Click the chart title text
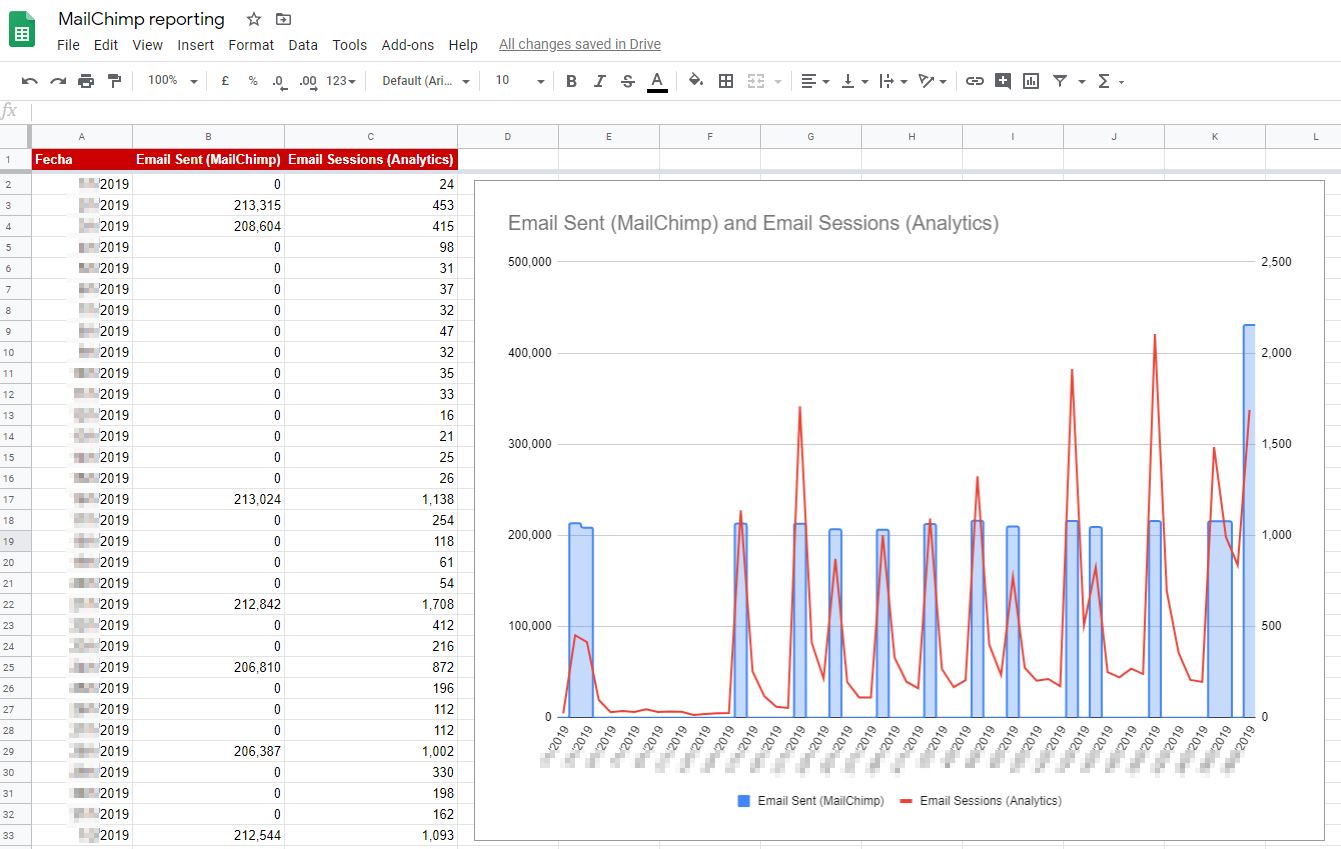 click(x=753, y=223)
